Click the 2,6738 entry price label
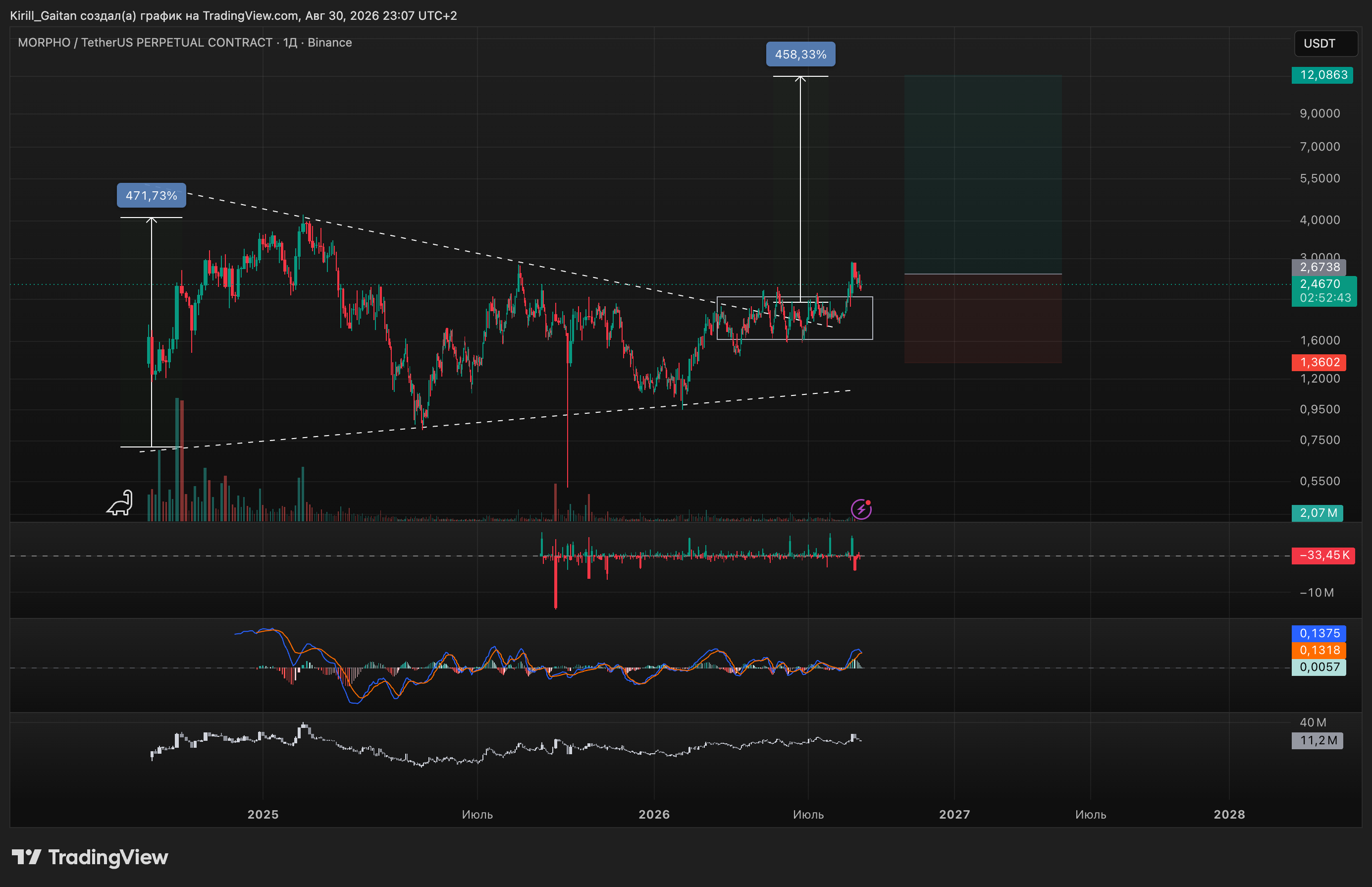The image size is (1372, 887). point(1319,267)
